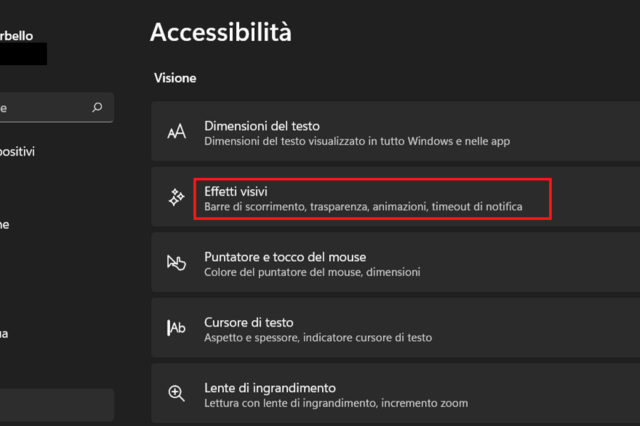Click the "Ab" text cursor icon
Screen dimensions: 640x426
176,329
